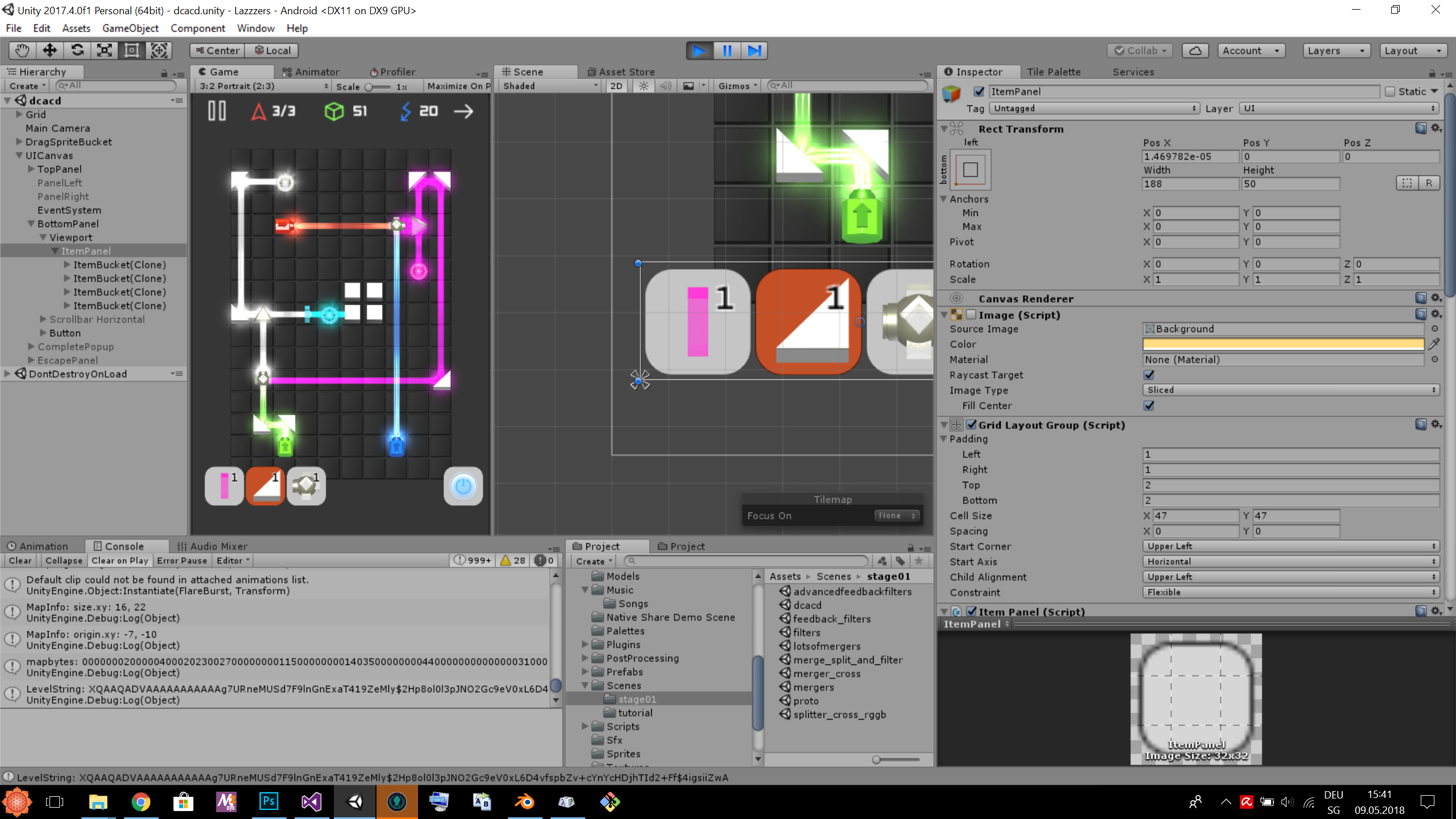
Task: Uncheck the Raycast Target checkbox
Action: point(1149,375)
